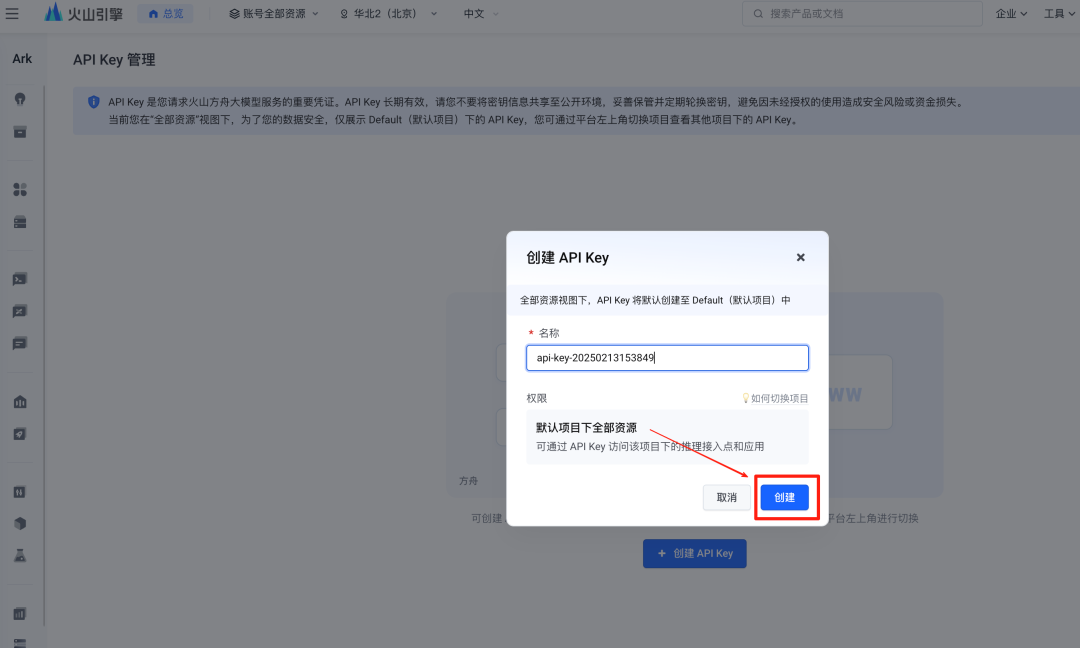Select the chat bubble with chart sidebar icon

20,311
